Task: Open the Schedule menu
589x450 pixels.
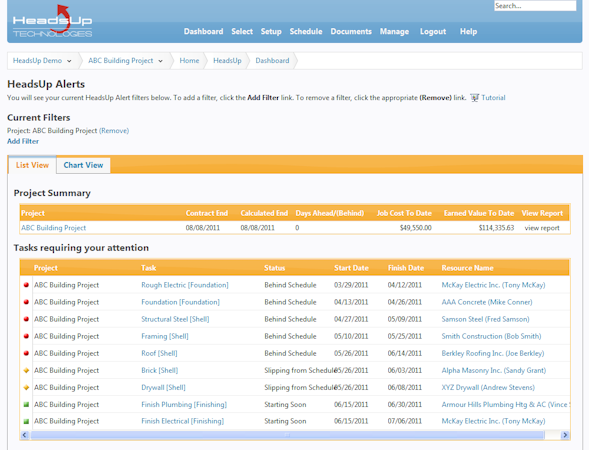Action: [x=306, y=32]
